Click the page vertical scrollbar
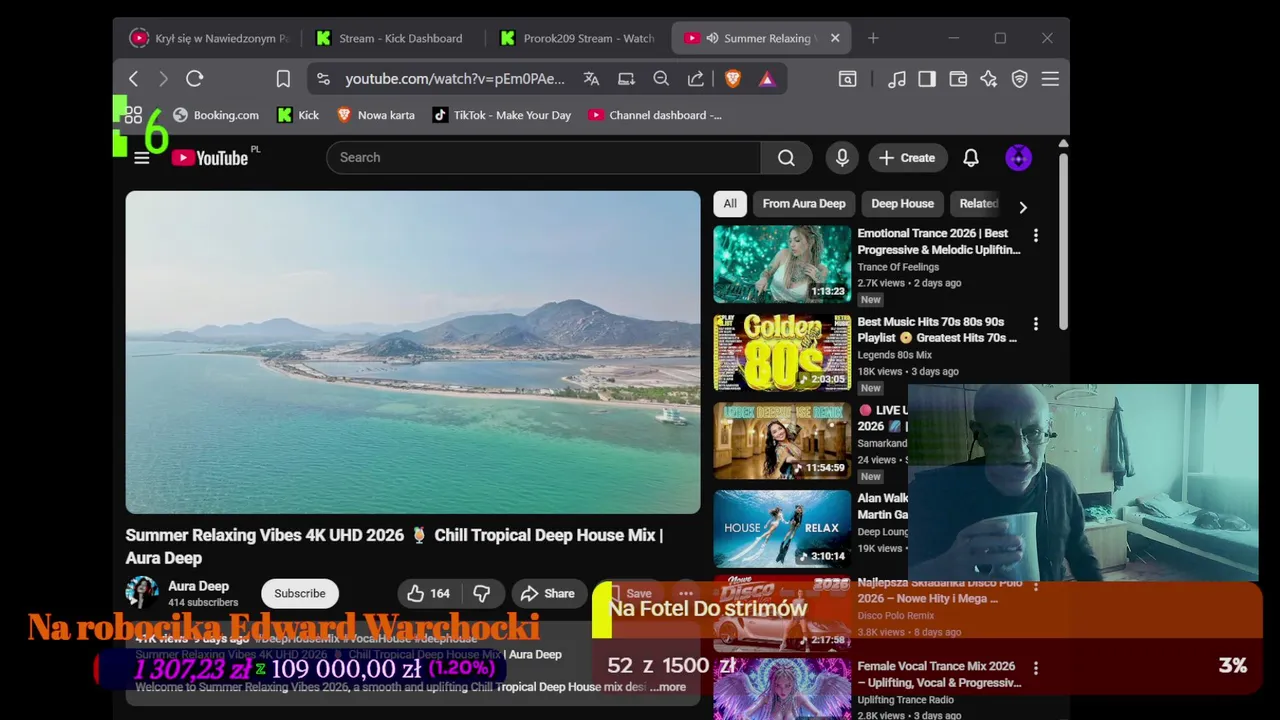This screenshot has height=720, width=1280. [1063, 240]
